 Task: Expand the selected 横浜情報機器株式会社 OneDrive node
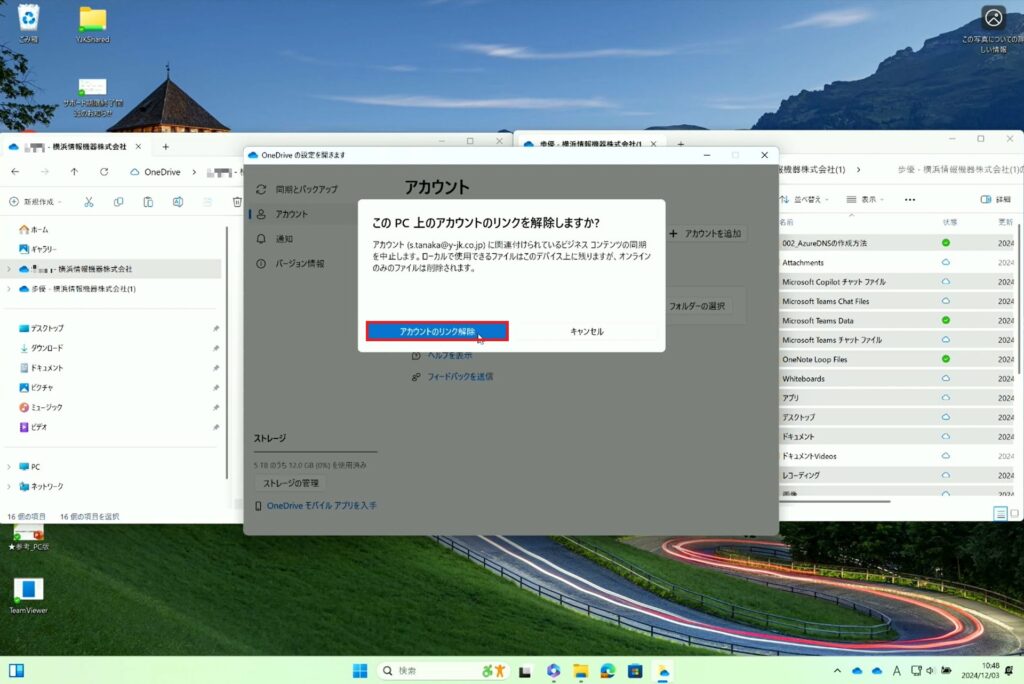tap(8, 269)
